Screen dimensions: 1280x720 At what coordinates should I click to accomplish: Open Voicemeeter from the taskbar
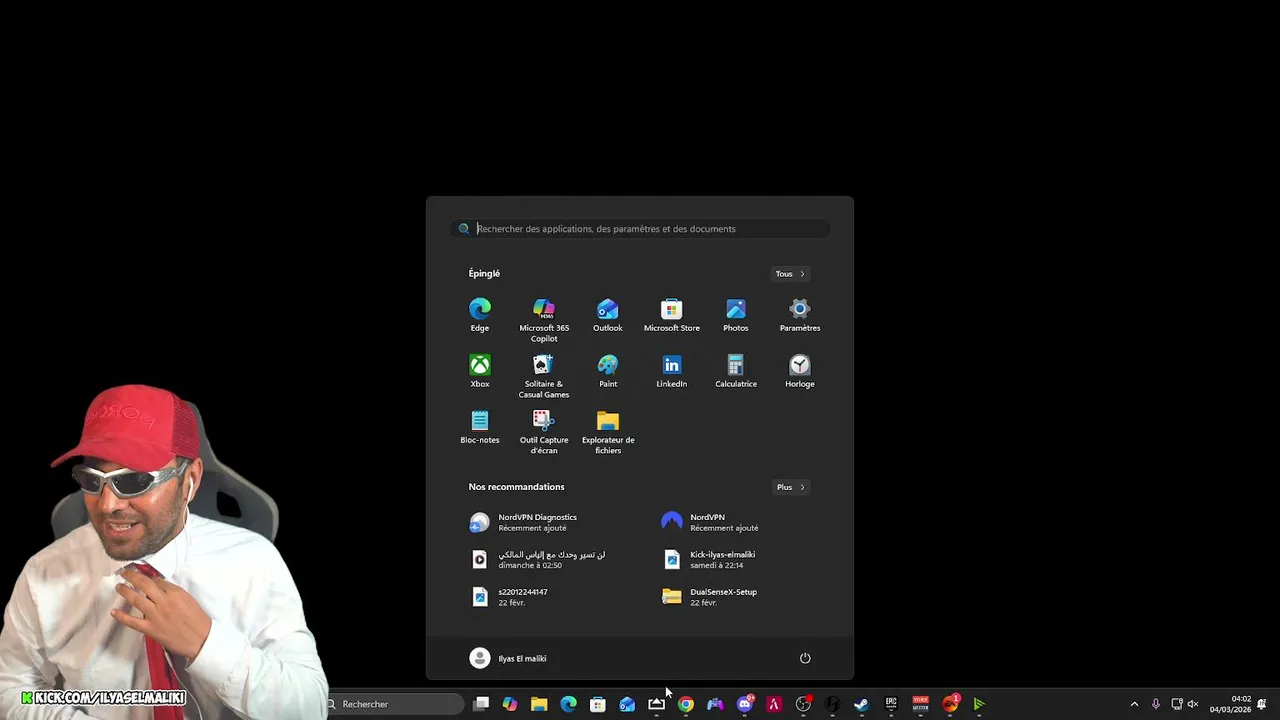click(x=920, y=704)
